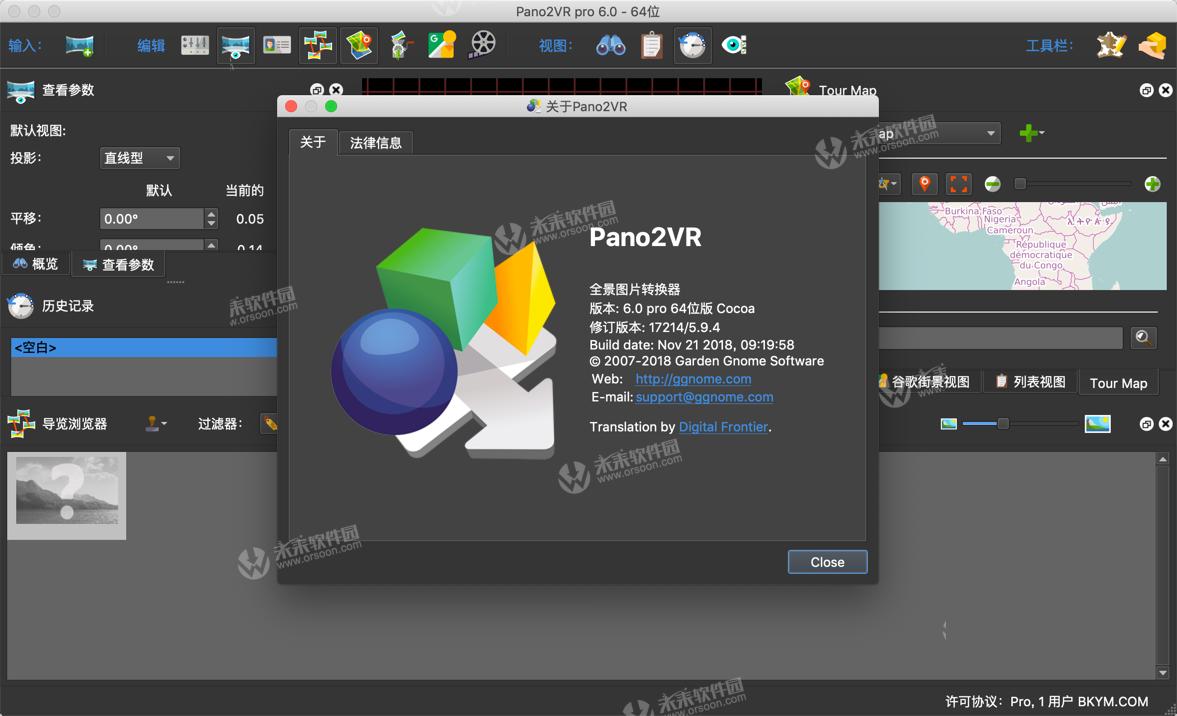Open the green plus add-map dropdown
The width and height of the screenshot is (1177, 716).
[1032, 134]
